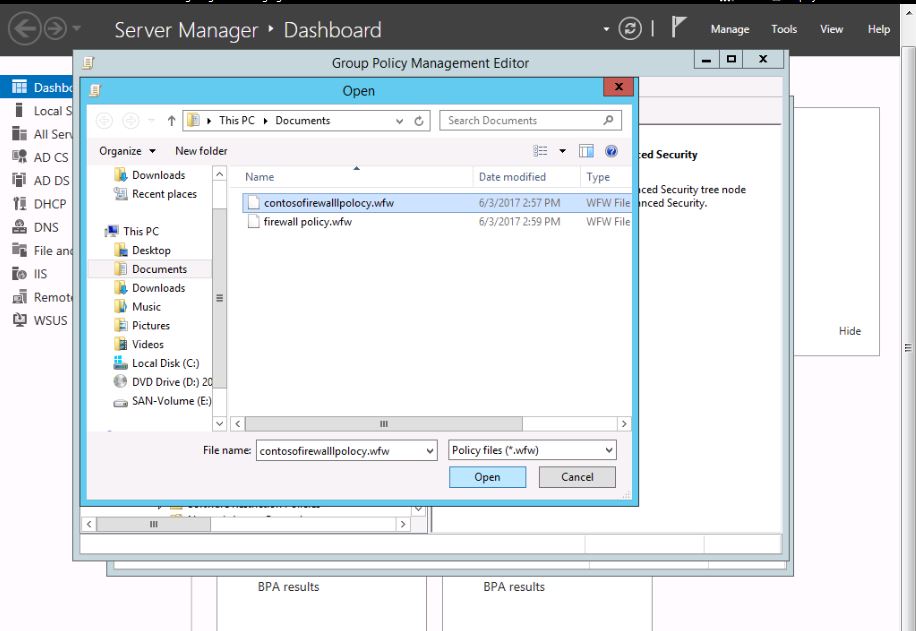Click This PC in the address bar
916x631 pixels.
[x=237, y=120]
